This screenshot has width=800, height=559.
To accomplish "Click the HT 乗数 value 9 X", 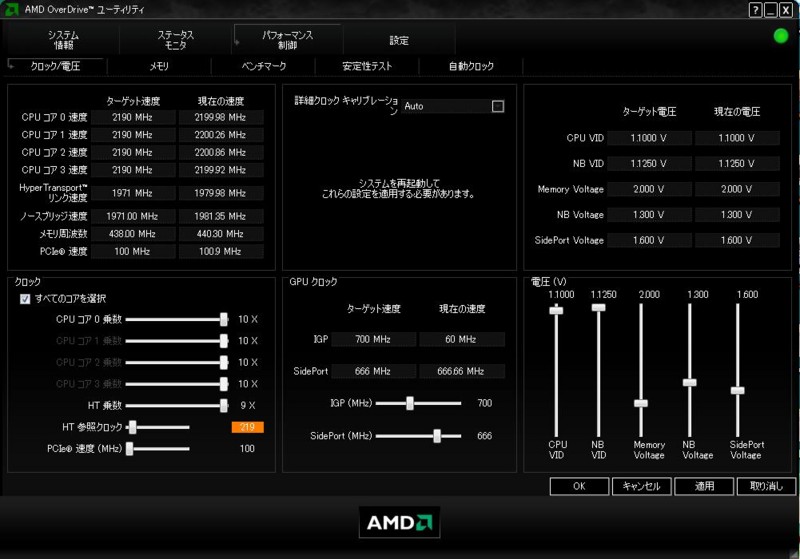I will [248, 405].
